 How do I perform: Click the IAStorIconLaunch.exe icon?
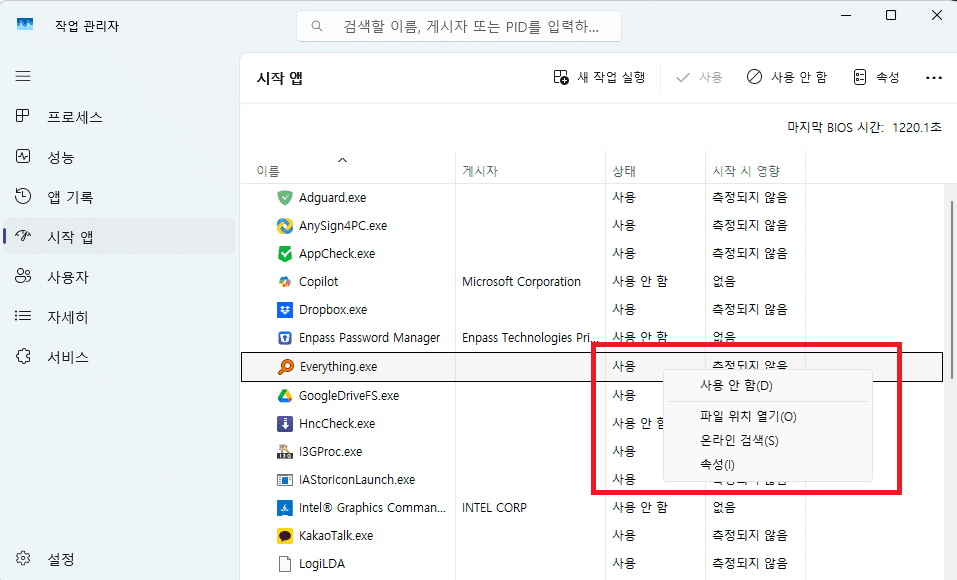284,480
